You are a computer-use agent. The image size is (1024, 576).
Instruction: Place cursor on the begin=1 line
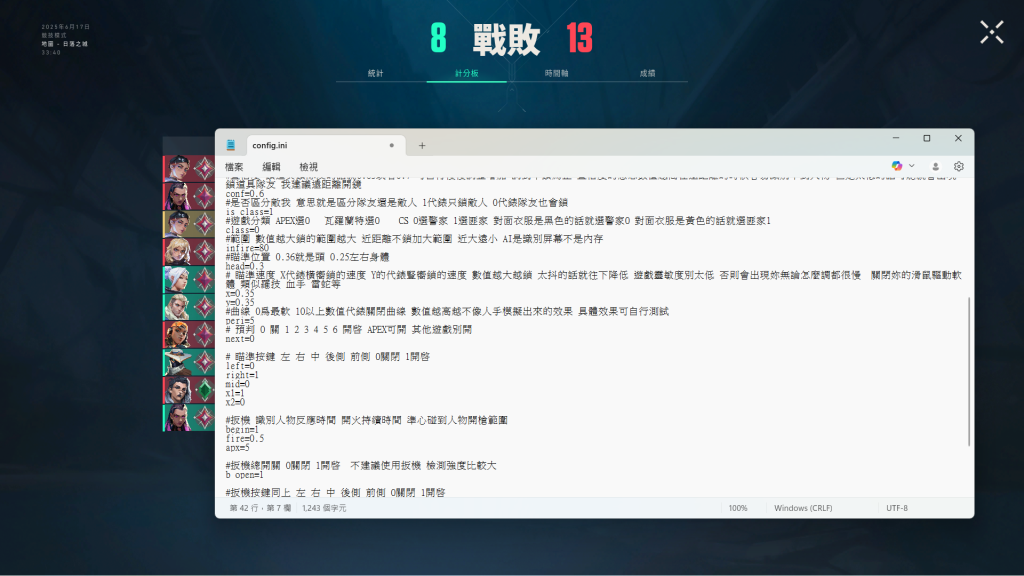(242, 430)
